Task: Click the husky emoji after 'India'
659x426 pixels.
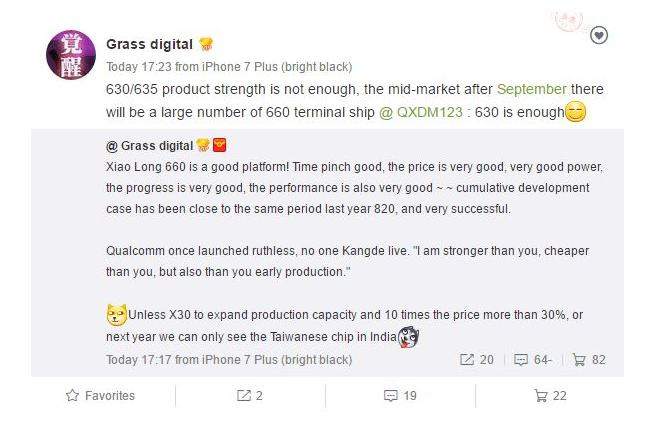Action: [x=408, y=337]
